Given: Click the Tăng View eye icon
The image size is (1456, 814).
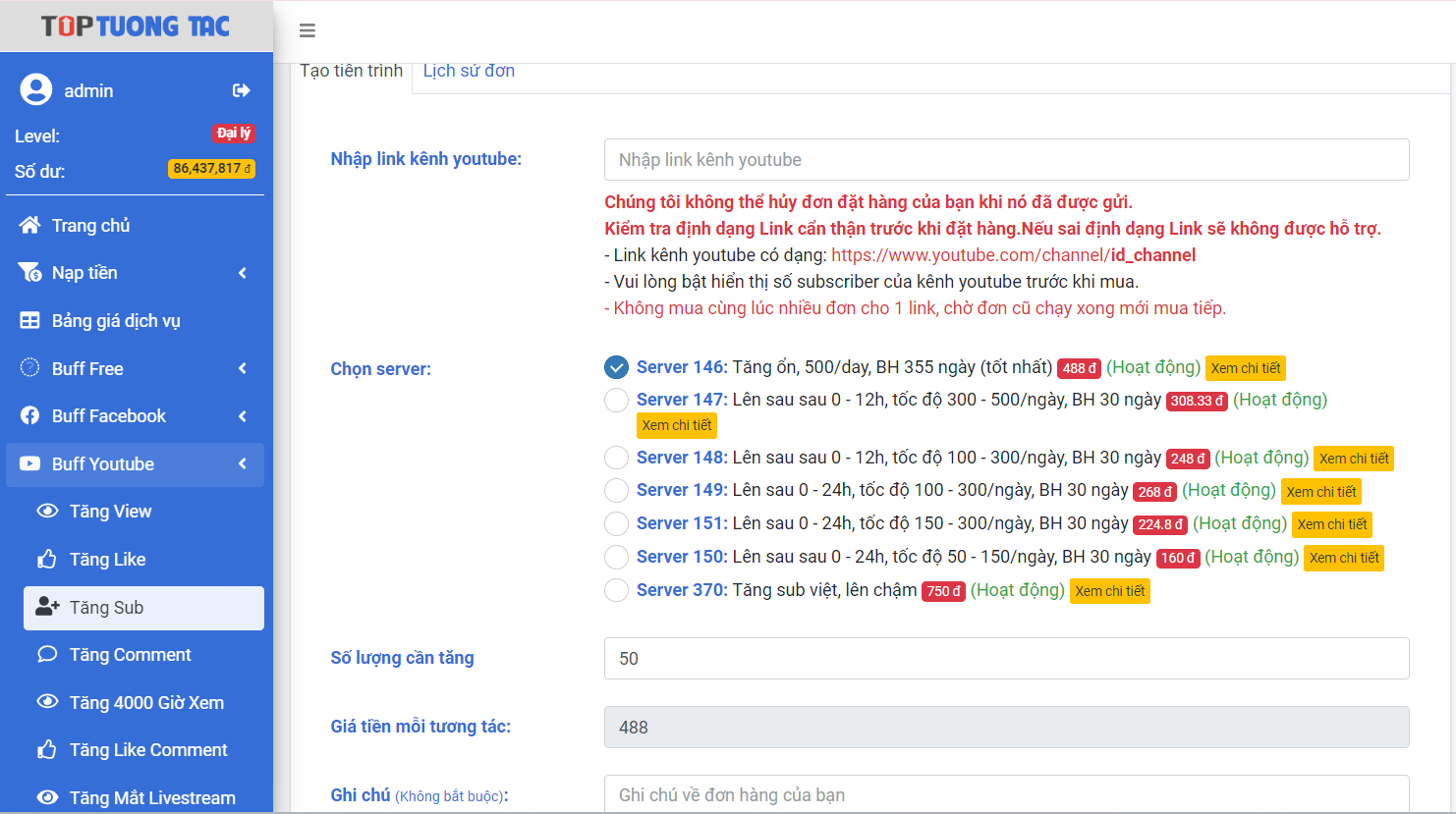Looking at the screenshot, I should tap(47, 511).
